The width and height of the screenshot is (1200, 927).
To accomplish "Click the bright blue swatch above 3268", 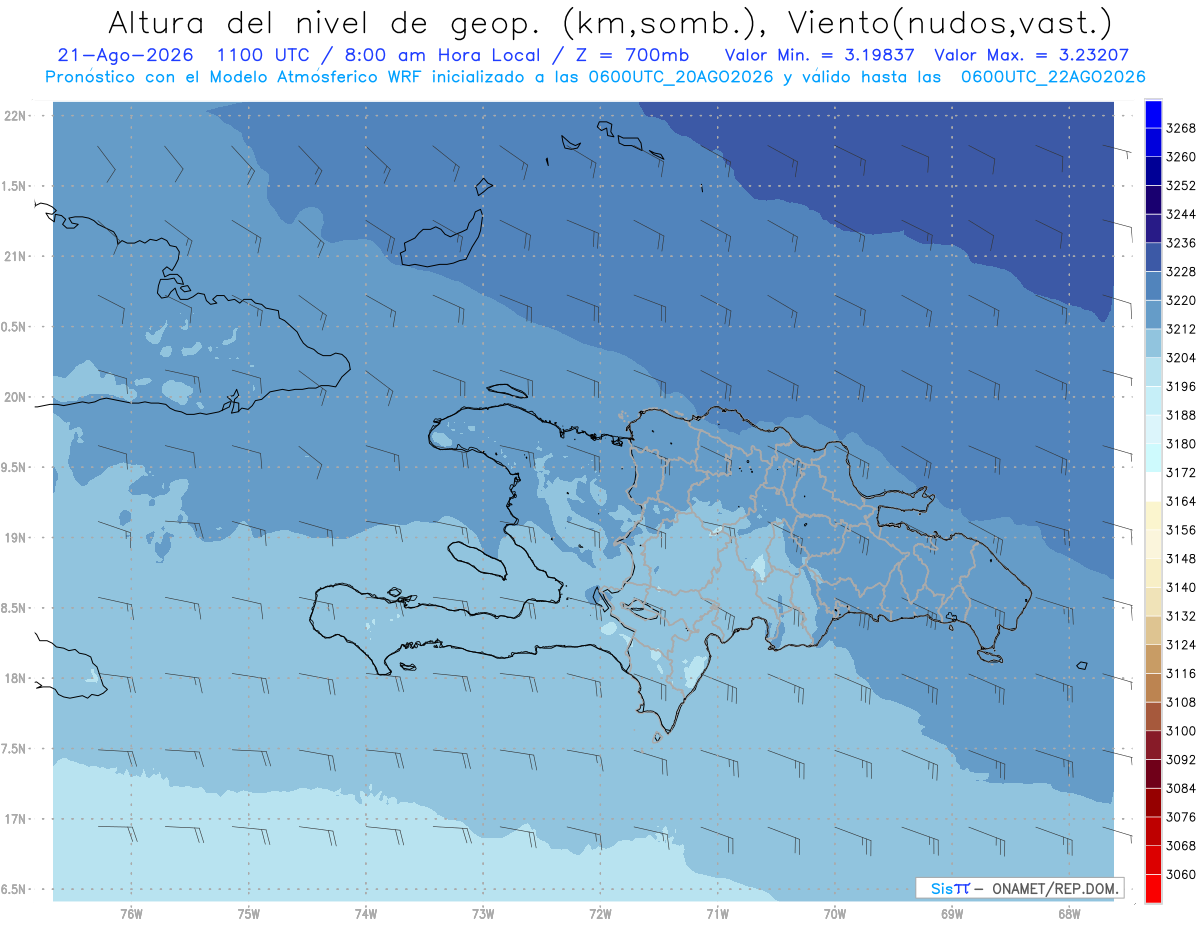I will click(1152, 114).
